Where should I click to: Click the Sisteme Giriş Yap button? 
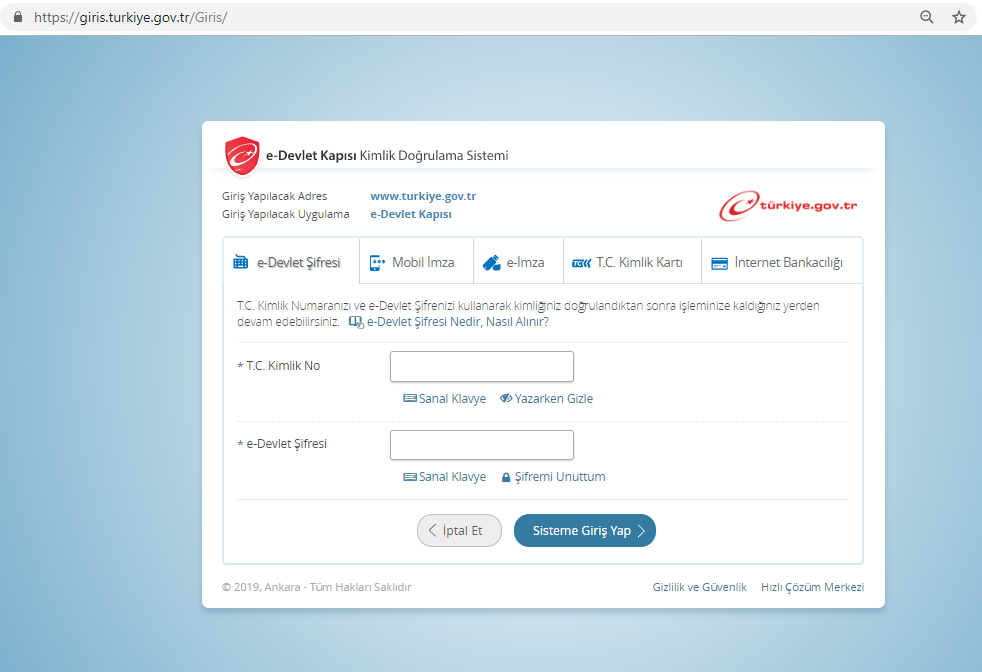point(585,530)
